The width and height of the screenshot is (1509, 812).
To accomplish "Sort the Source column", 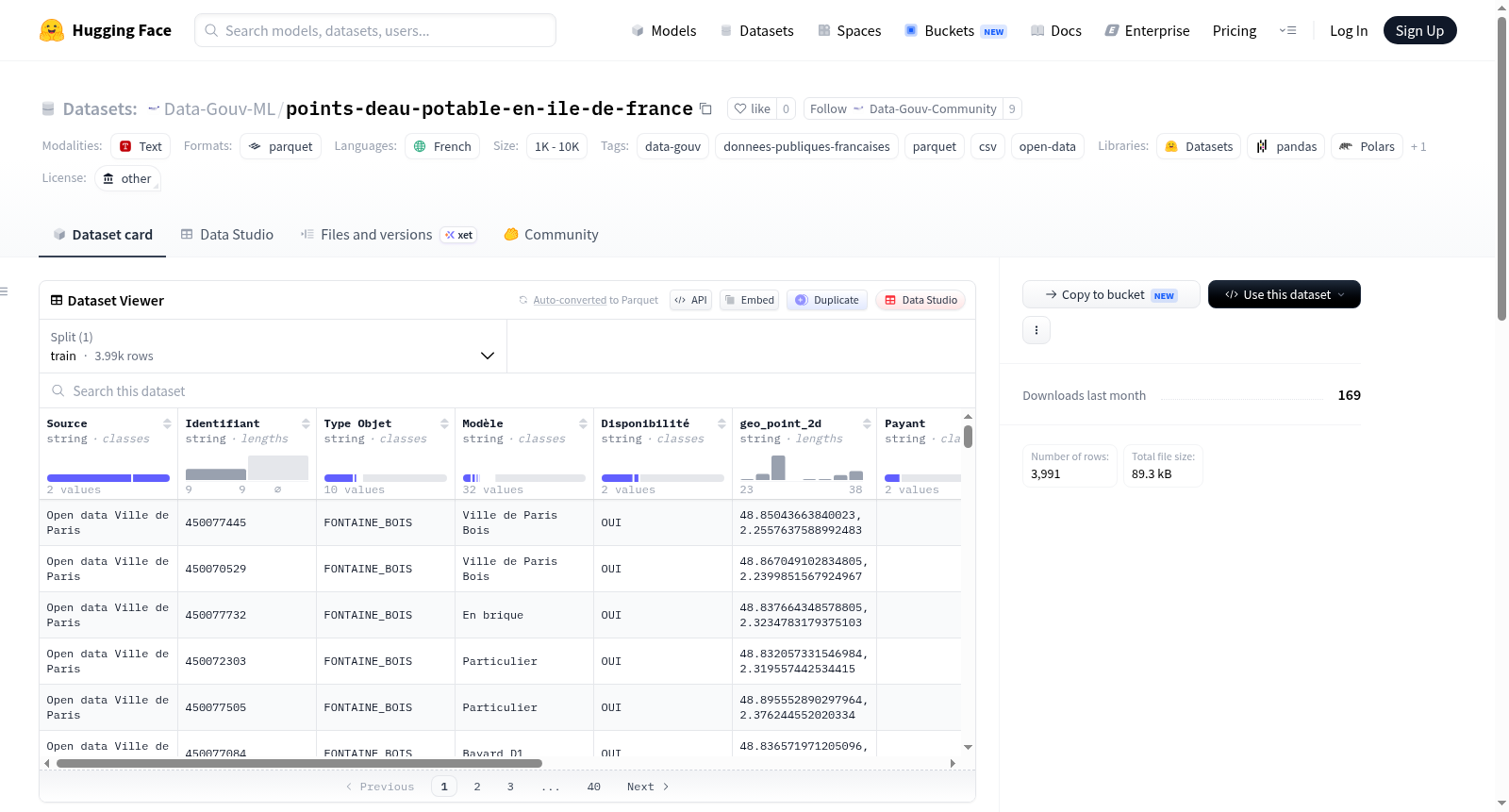I will (167, 423).
